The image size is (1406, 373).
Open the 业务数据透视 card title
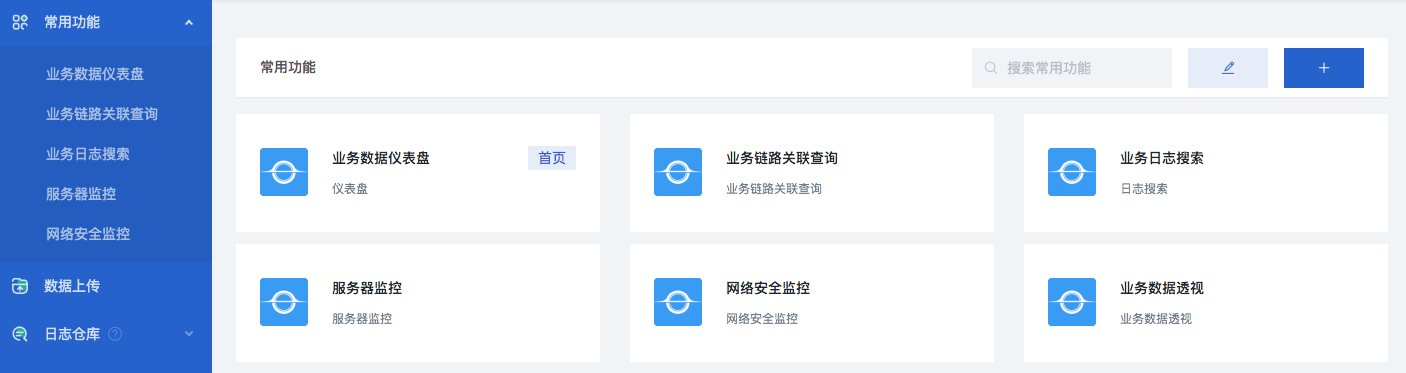coord(1162,288)
